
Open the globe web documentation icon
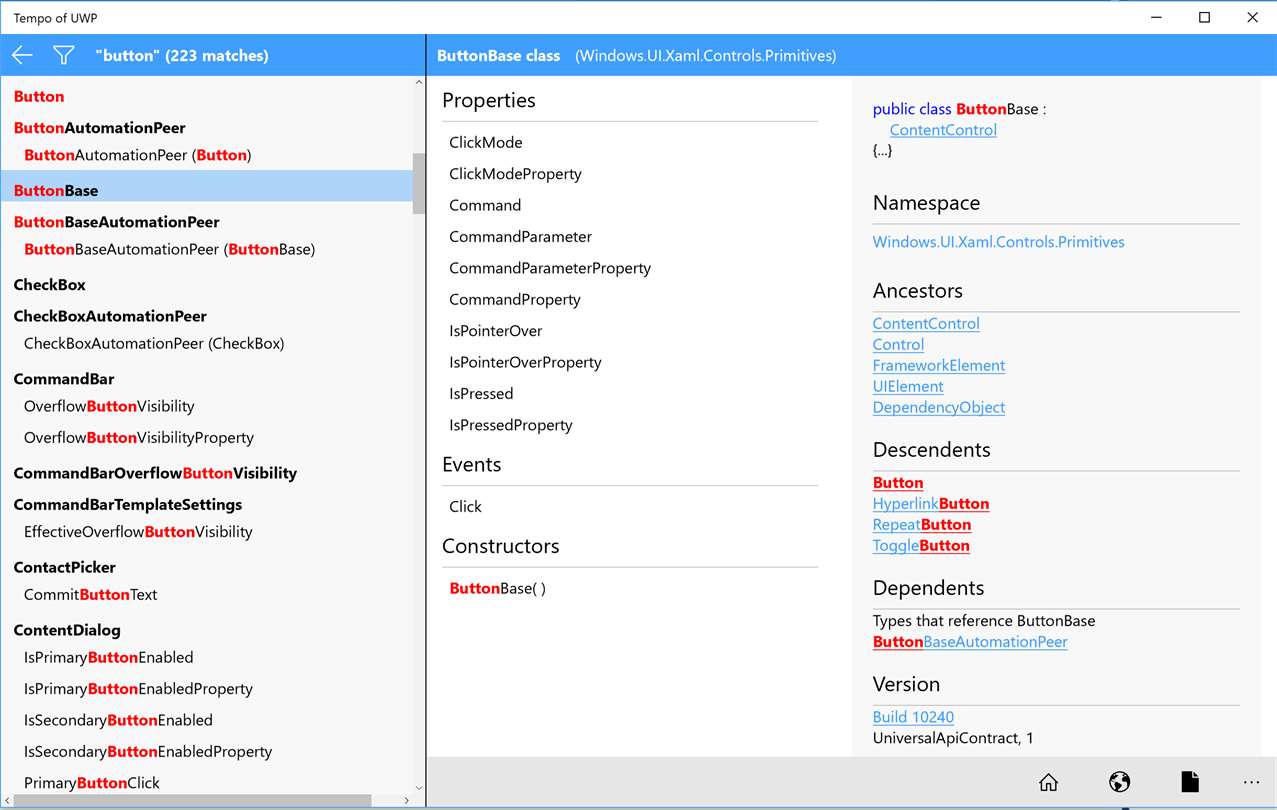(x=1119, y=782)
